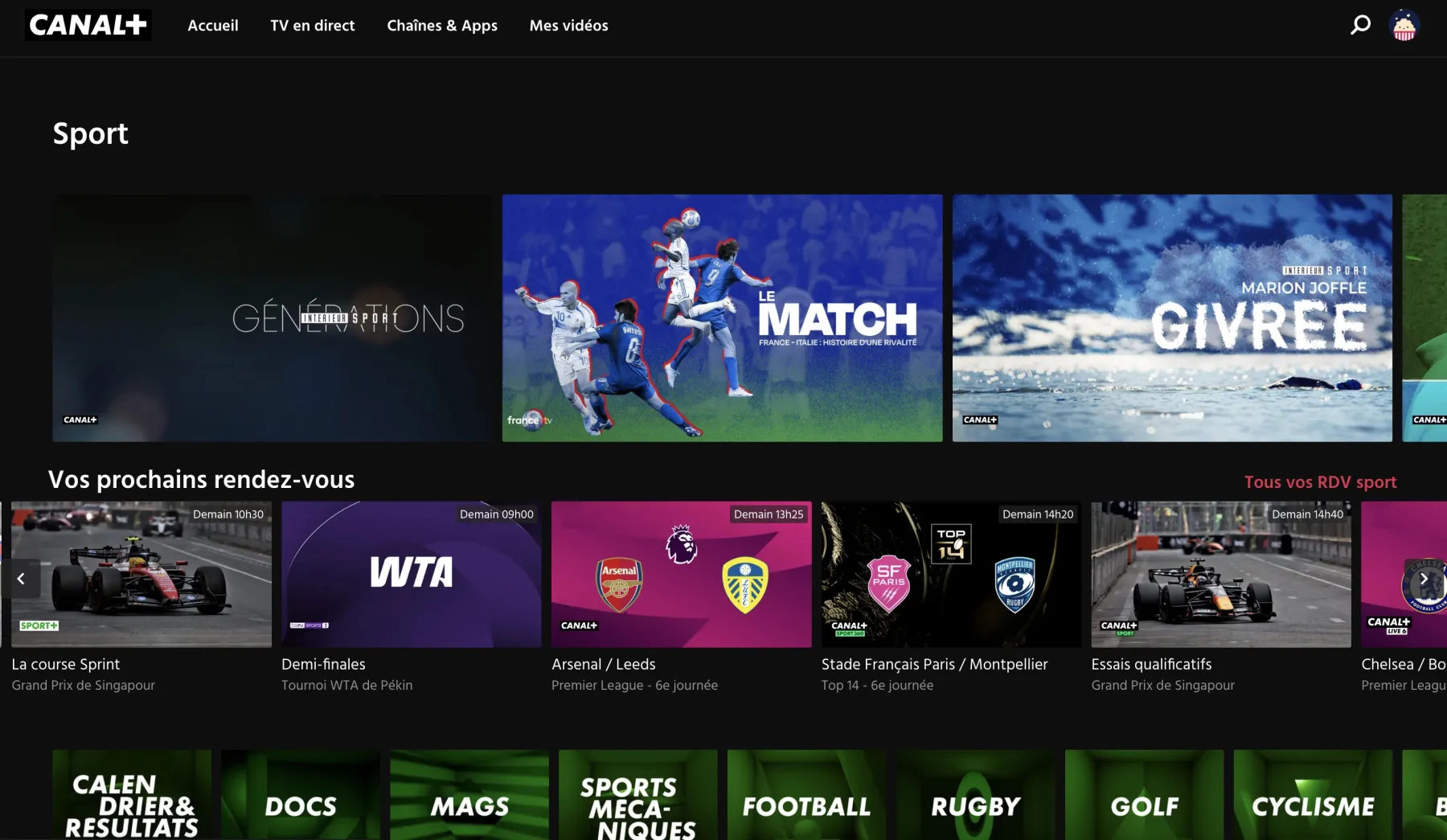This screenshot has height=840, width=1447.
Task: Open the Accueil menu item
Action: (213, 26)
